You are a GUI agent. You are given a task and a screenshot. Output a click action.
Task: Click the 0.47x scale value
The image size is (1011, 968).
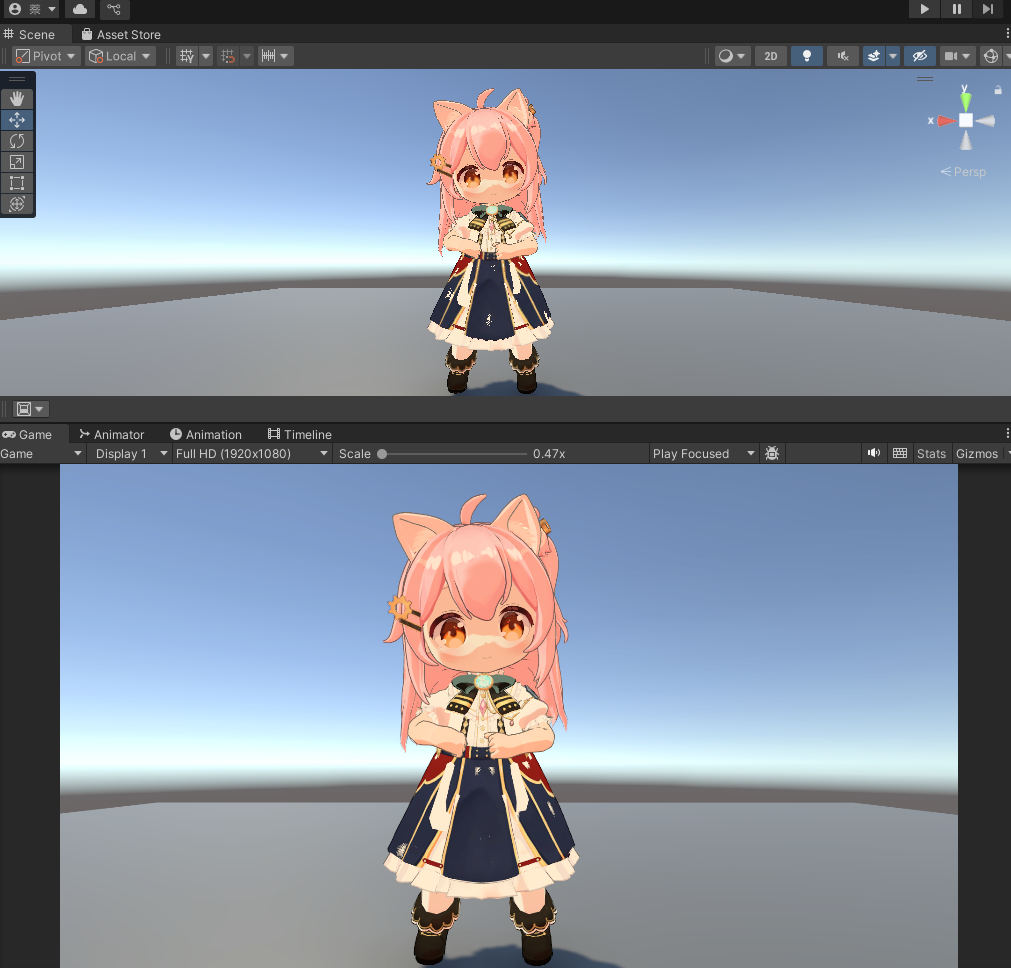coord(549,453)
